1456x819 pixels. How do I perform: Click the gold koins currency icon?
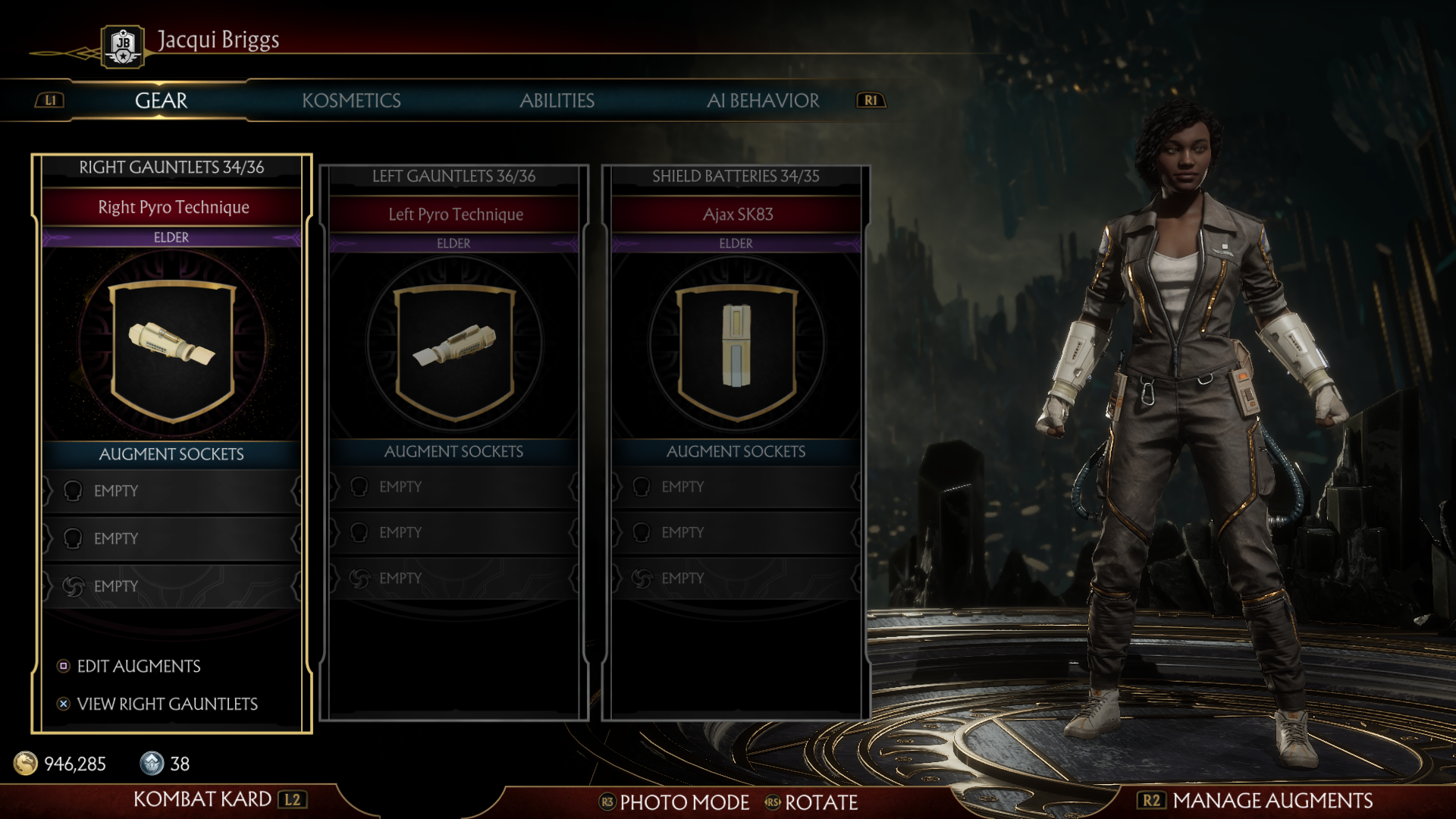(x=26, y=763)
